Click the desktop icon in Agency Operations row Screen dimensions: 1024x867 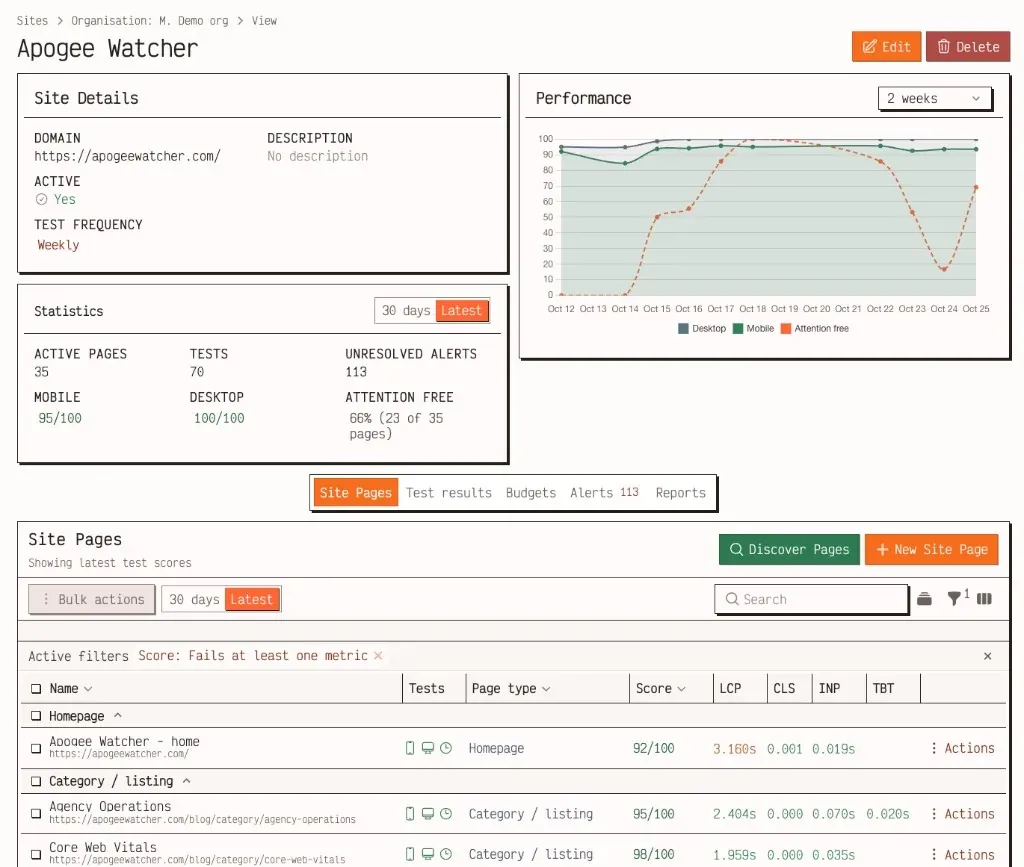(428, 813)
